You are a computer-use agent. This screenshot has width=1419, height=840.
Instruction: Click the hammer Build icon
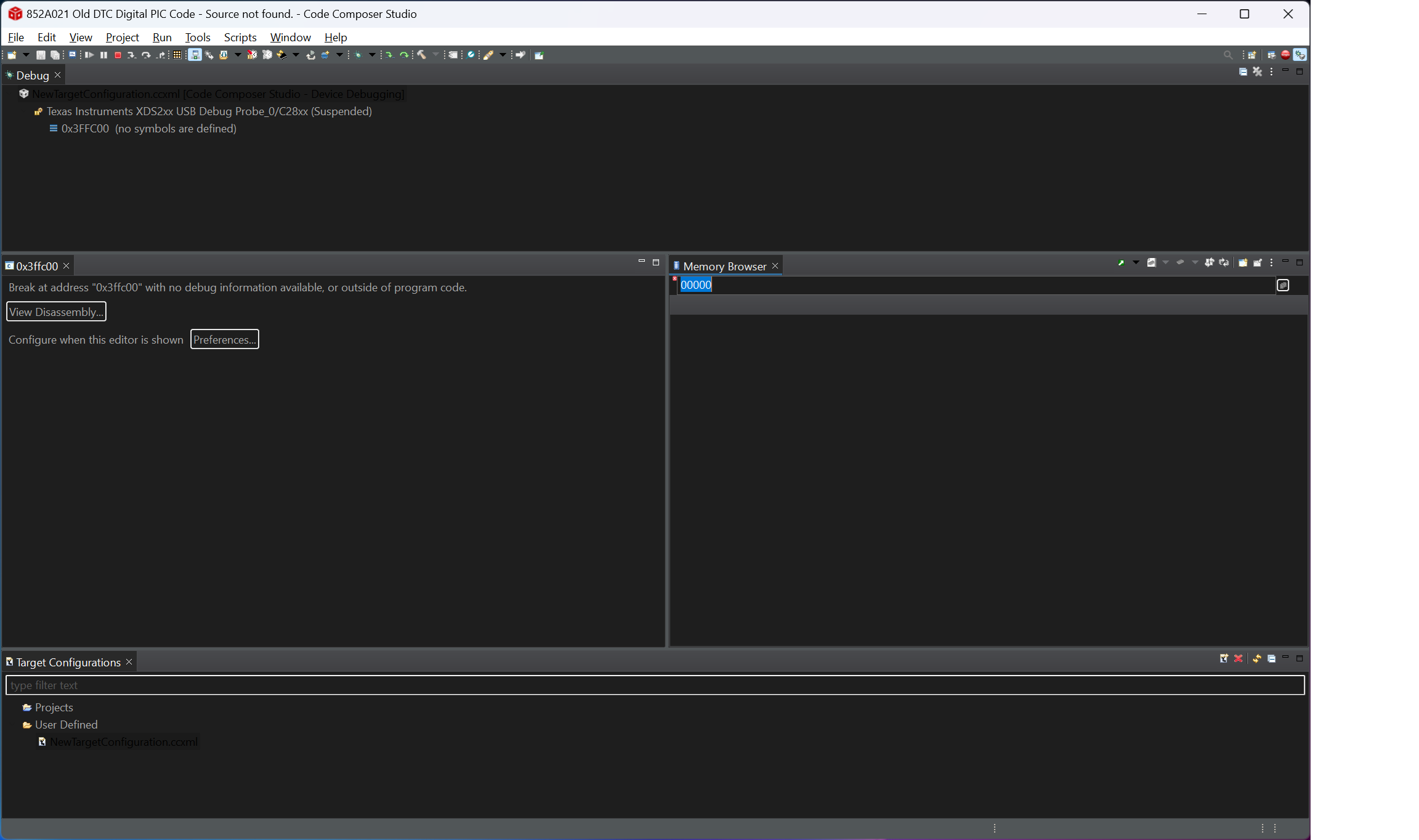tap(422, 55)
